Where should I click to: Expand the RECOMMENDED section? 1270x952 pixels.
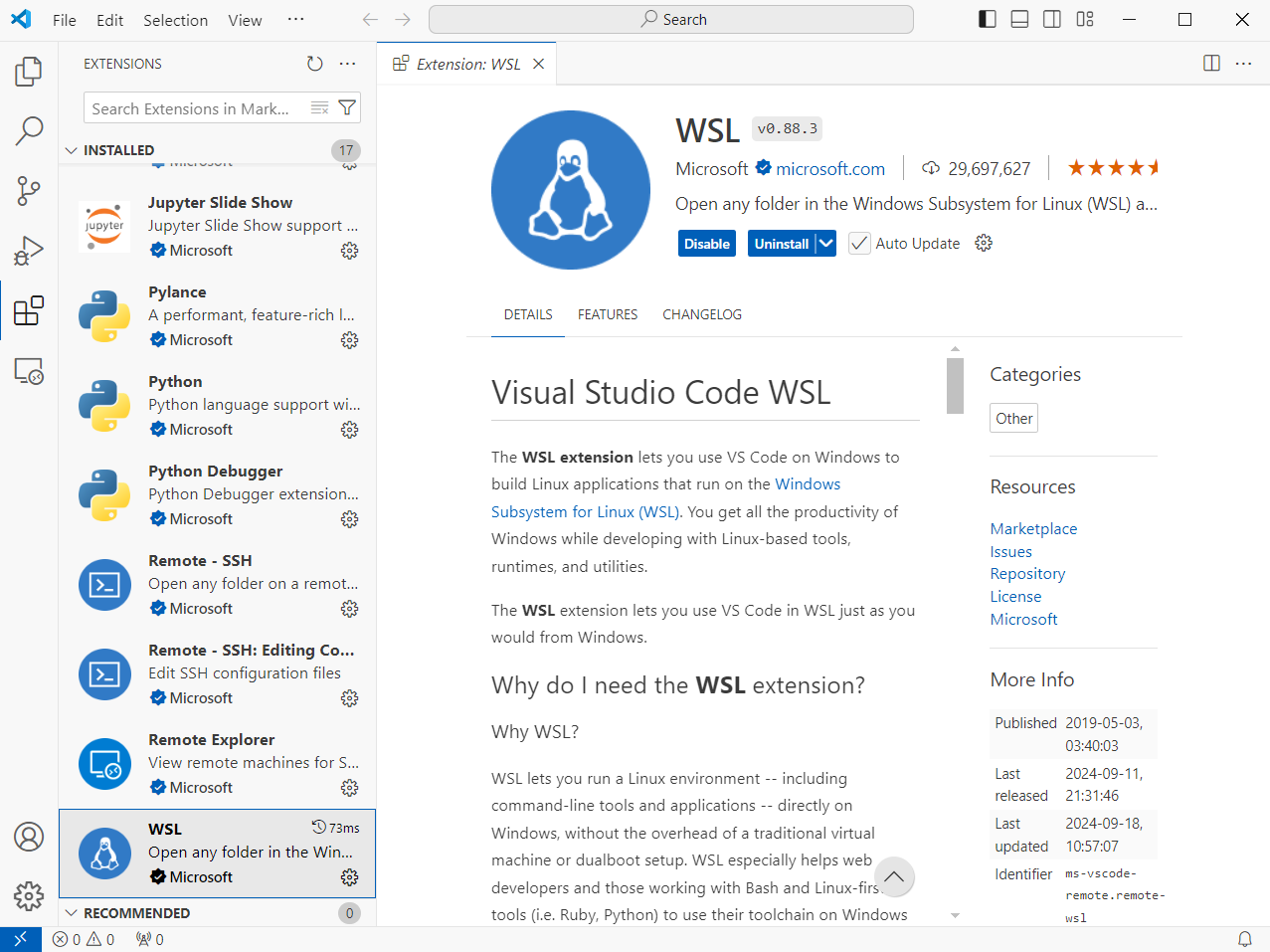pyautogui.click(x=217, y=913)
